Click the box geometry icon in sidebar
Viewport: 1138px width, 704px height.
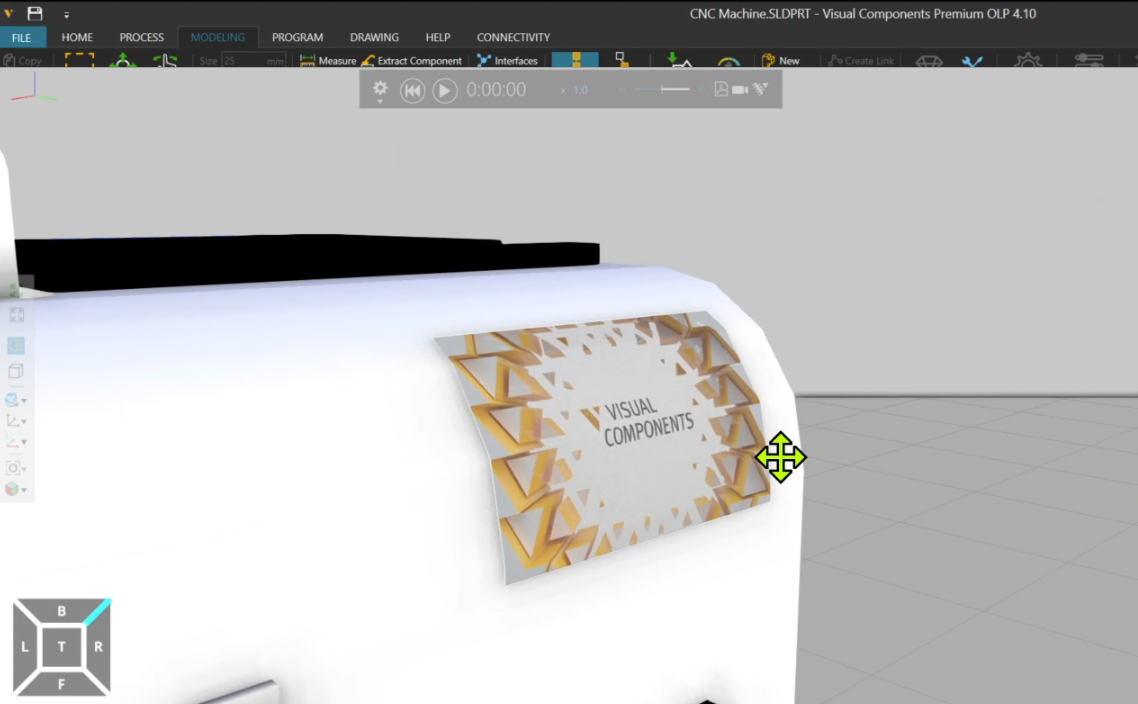[x=16, y=370]
